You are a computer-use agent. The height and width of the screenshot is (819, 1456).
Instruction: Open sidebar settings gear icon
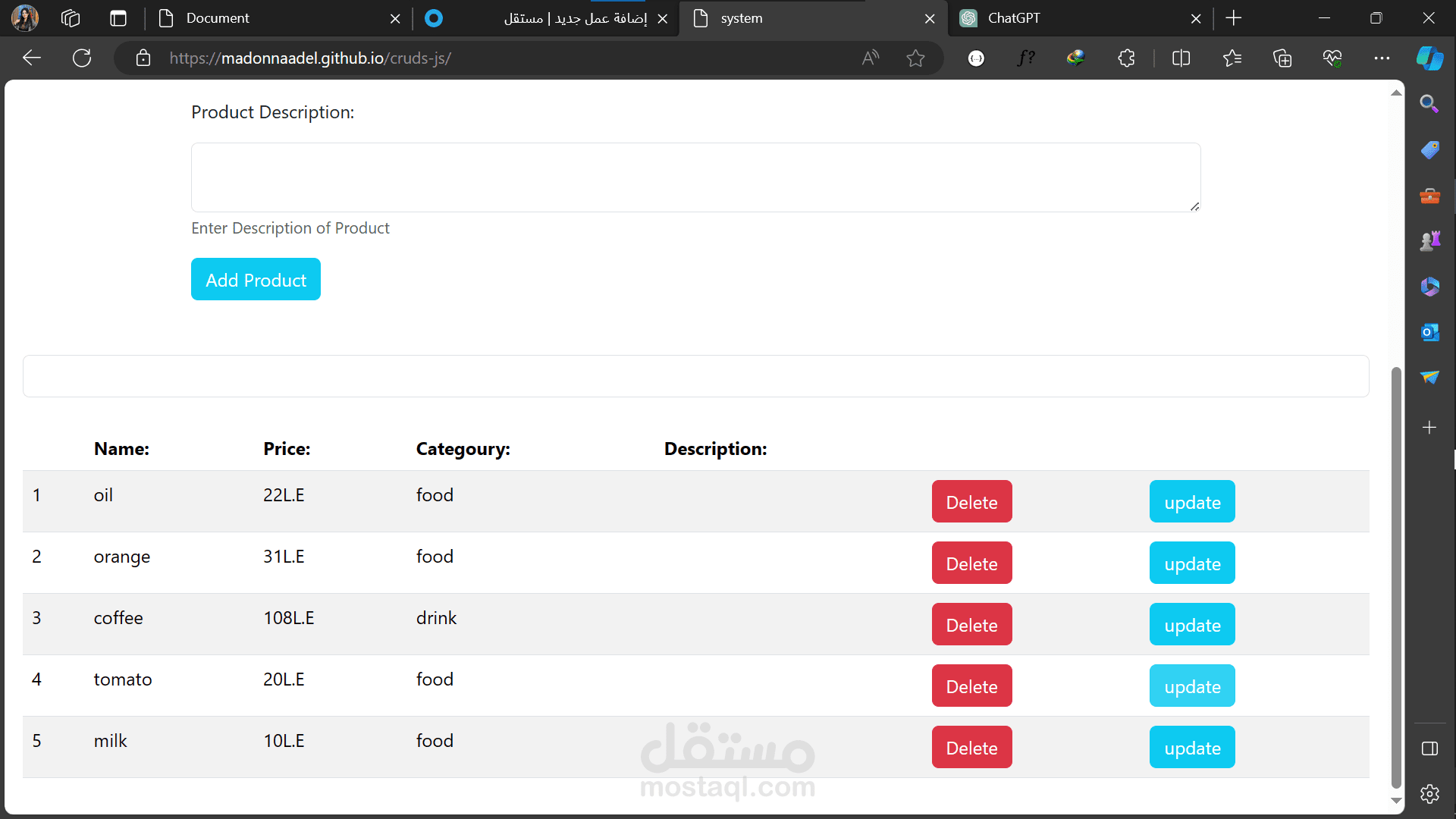click(x=1429, y=794)
